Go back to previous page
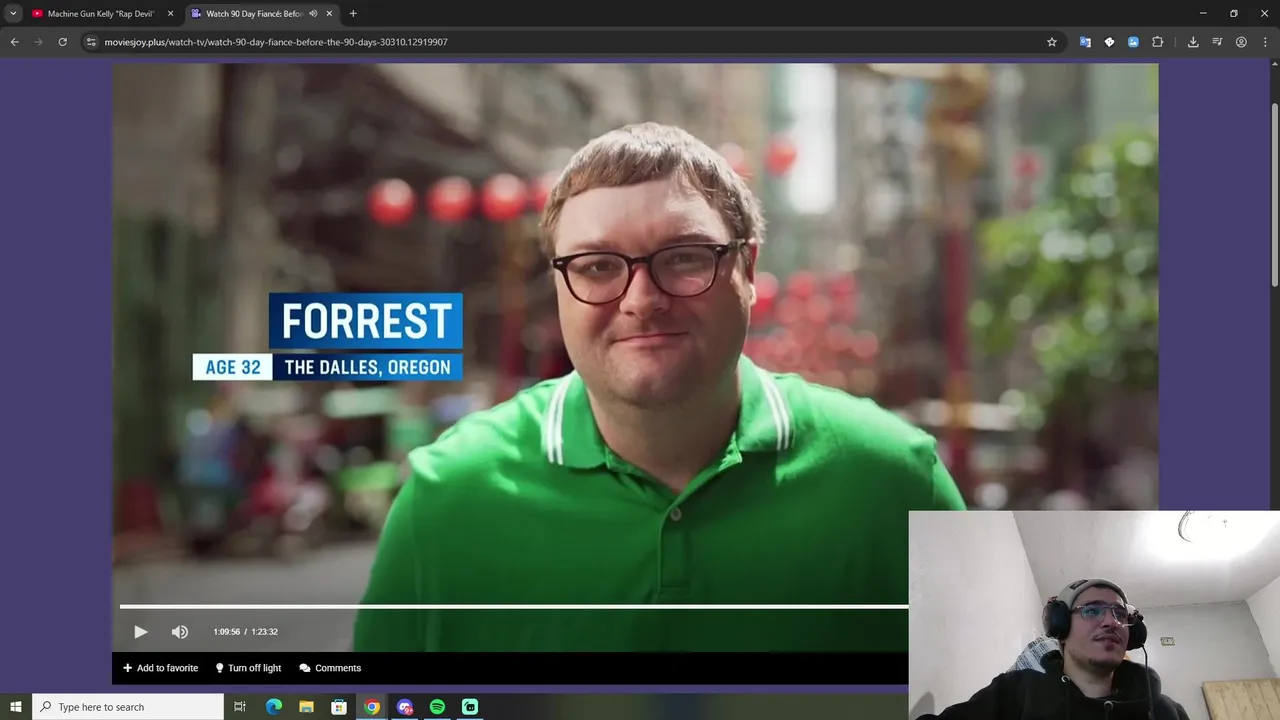Image resolution: width=1280 pixels, height=720 pixels. (x=14, y=42)
